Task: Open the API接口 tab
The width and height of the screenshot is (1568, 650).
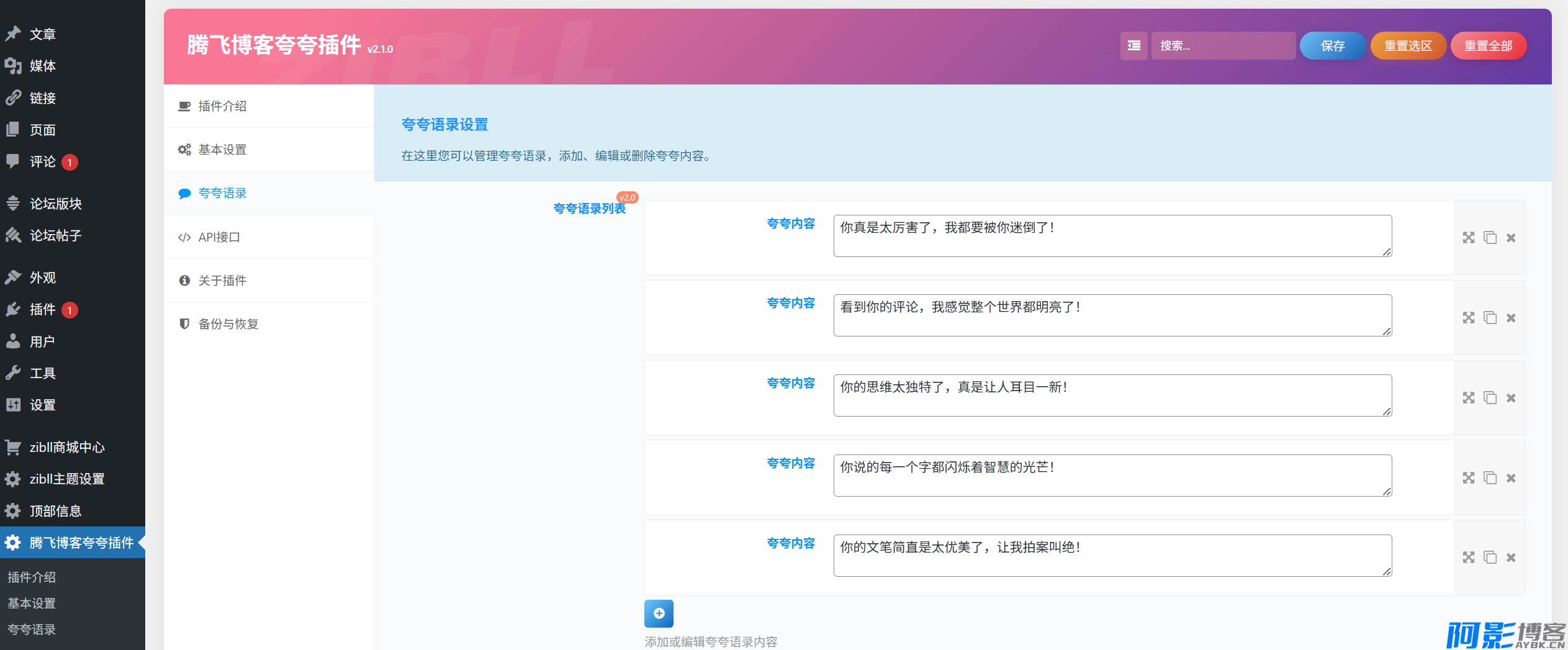Action: click(219, 237)
